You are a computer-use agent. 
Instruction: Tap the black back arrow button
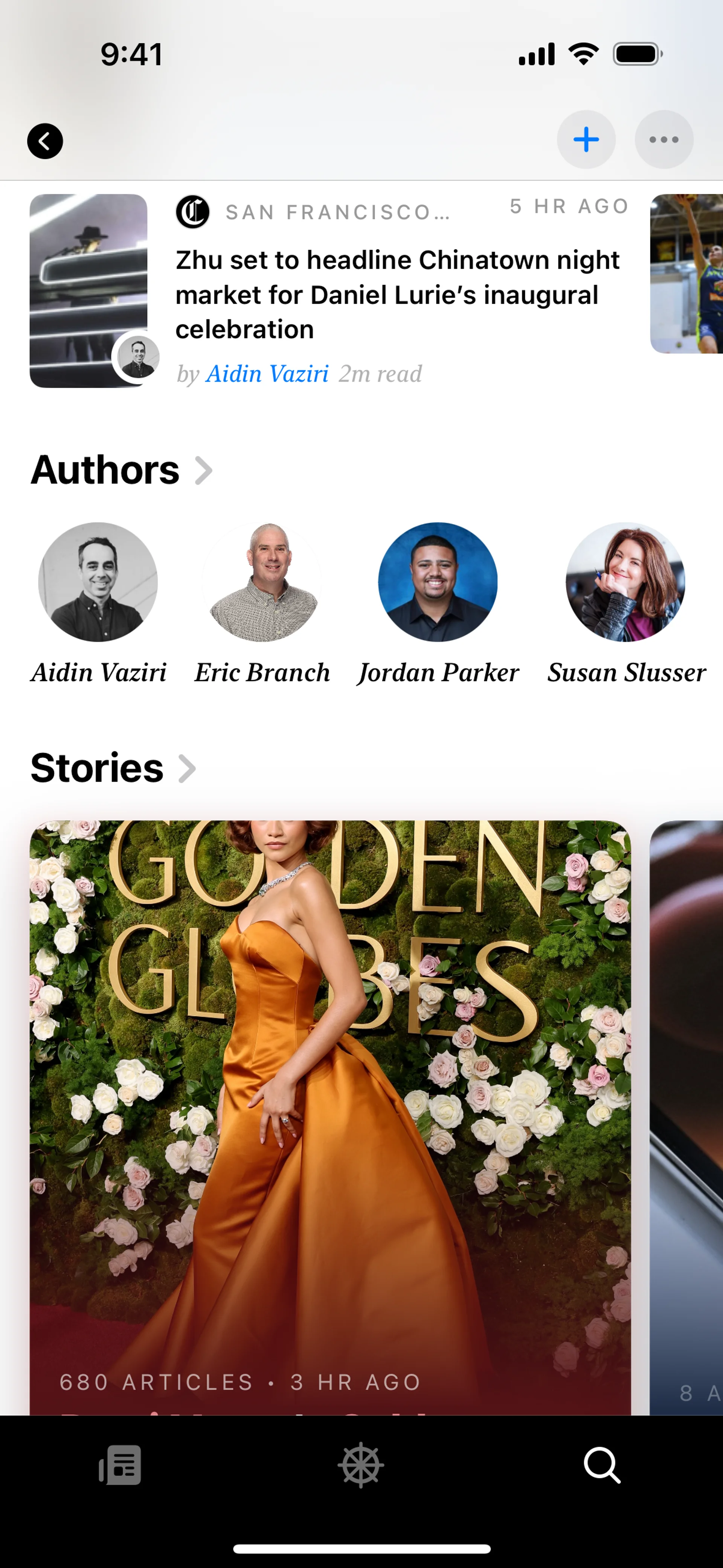45,141
